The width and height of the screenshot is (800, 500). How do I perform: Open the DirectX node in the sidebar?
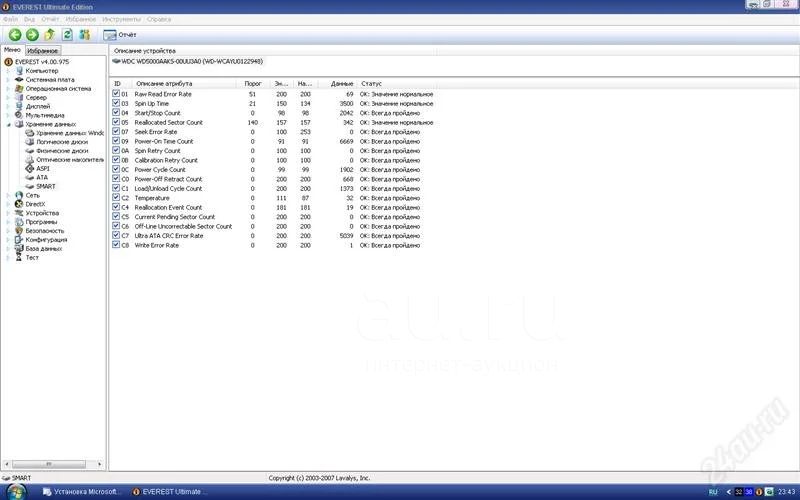(x=35, y=204)
